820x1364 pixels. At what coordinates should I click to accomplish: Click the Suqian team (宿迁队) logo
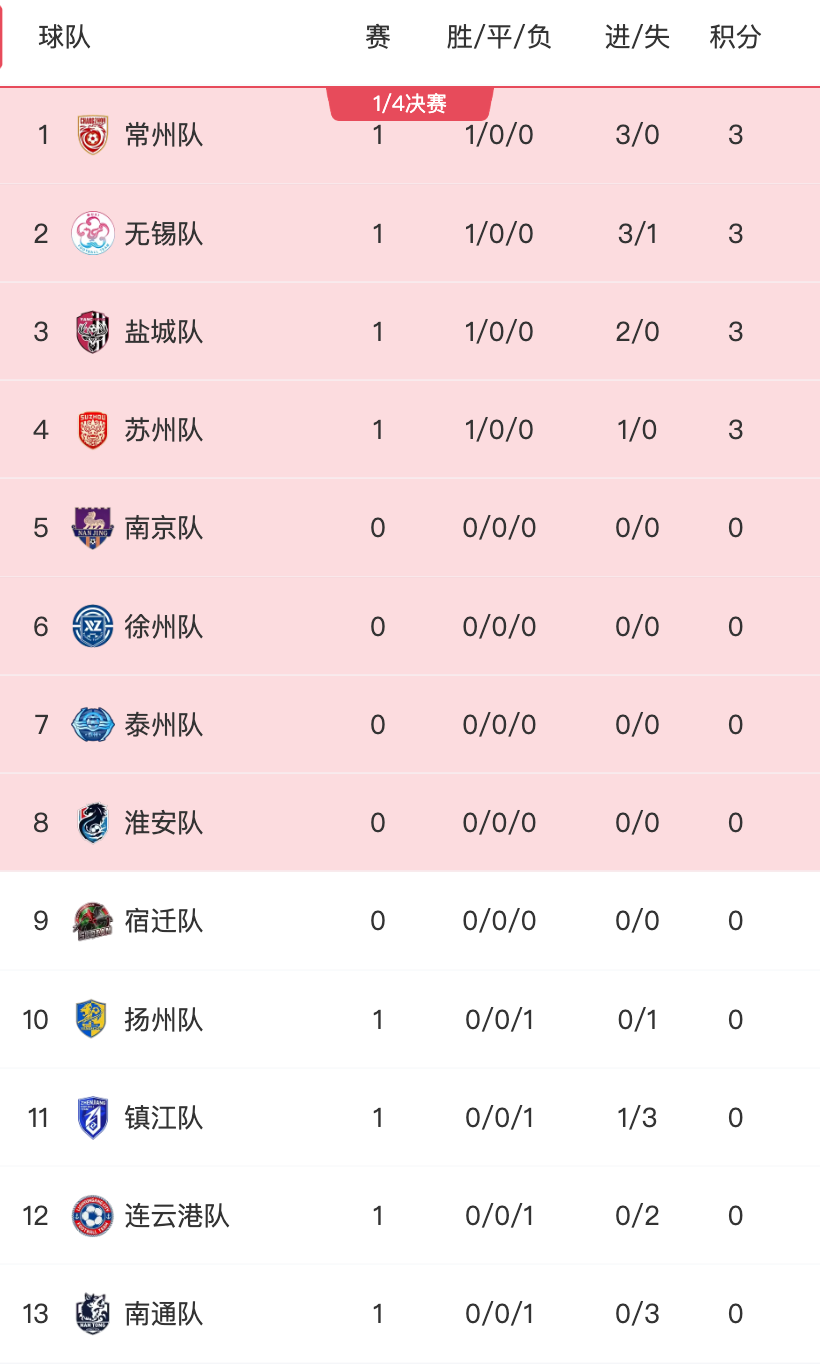[x=93, y=920]
